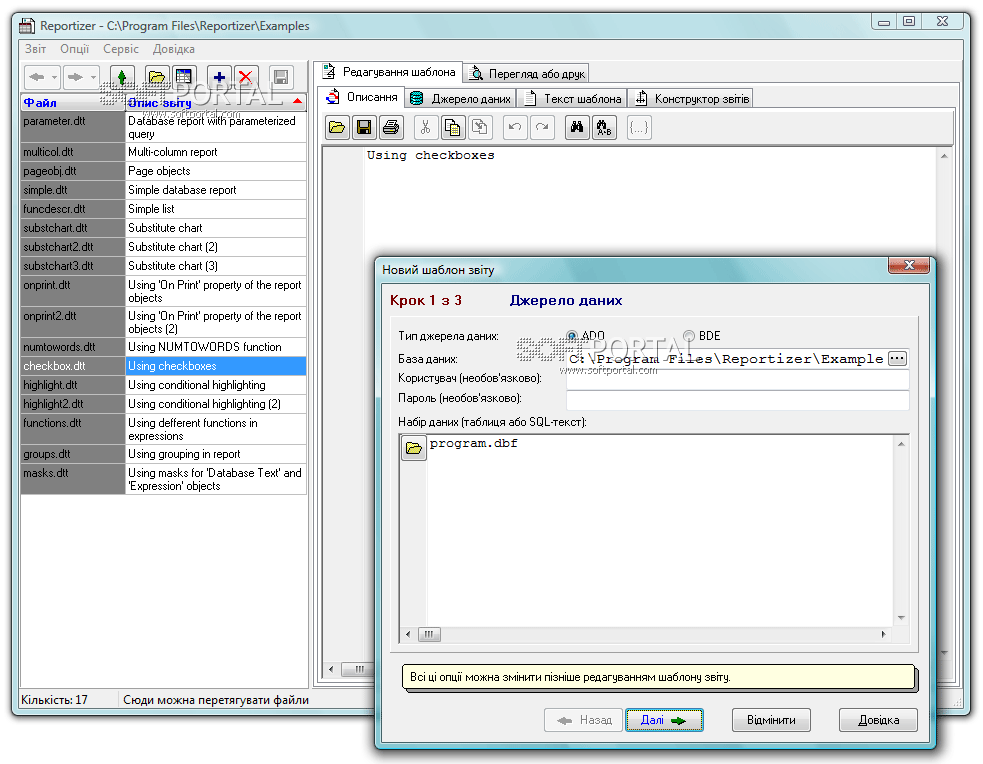Open the Опції menu
Screen dimensions: 983x764
[75, 49]
